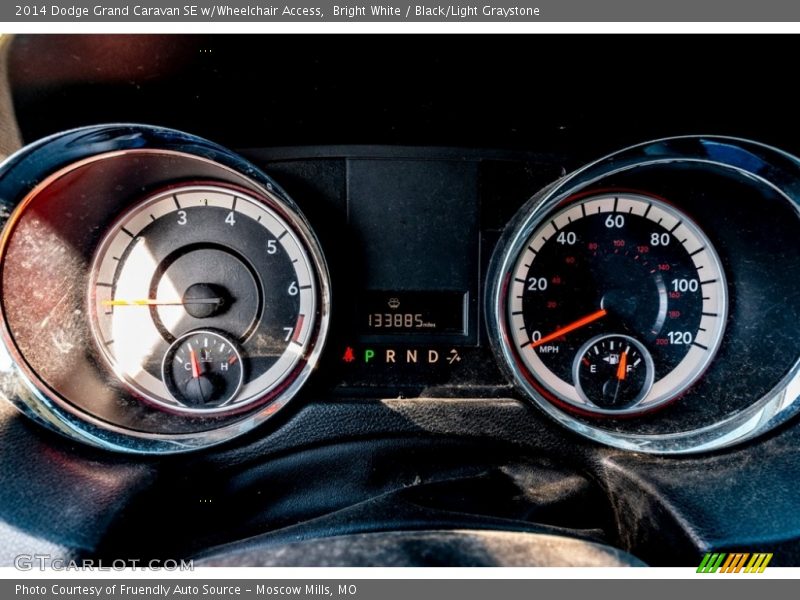Click the GTCARLOT.COM watermark
The height and width of the screenshot is (600, 800).
pyautogui.click(x=103, y=563)
